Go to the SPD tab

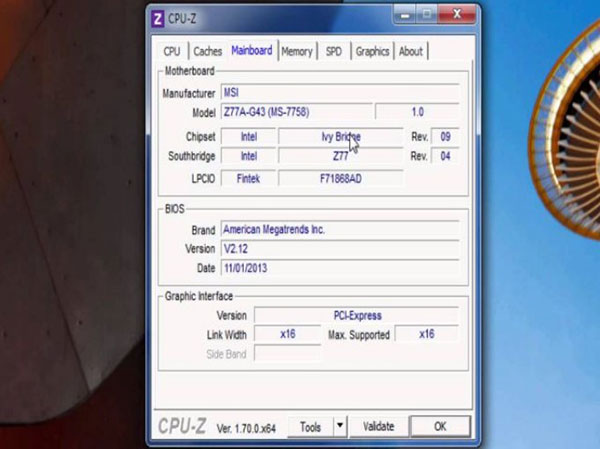[x=333, y=52]
